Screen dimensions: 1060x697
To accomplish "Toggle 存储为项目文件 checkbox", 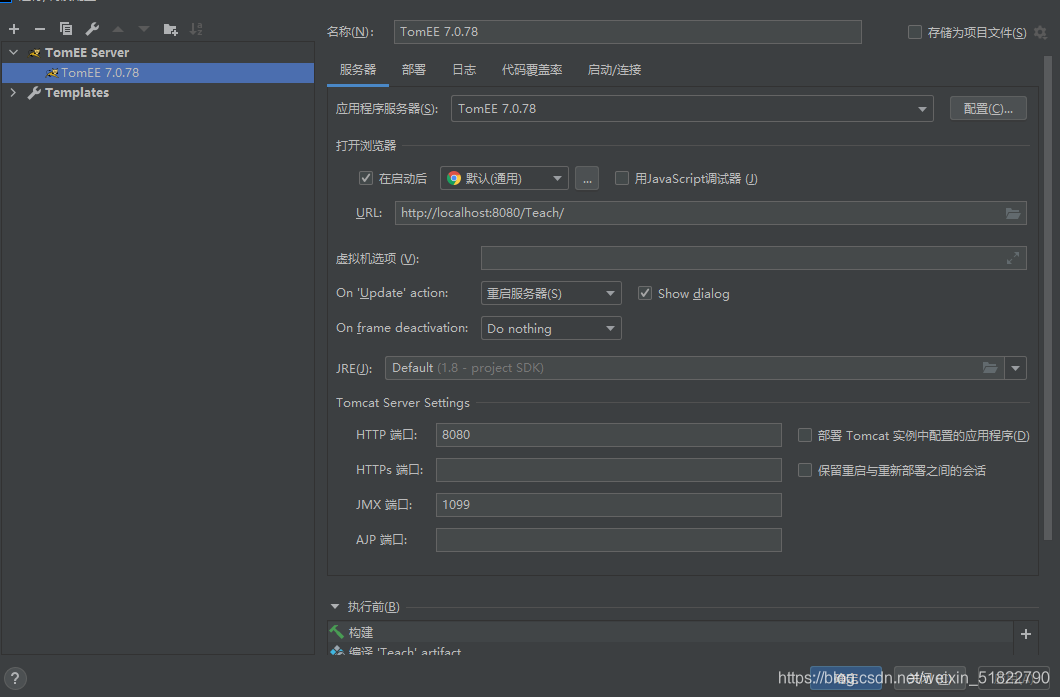I will (x=915, y=32).
